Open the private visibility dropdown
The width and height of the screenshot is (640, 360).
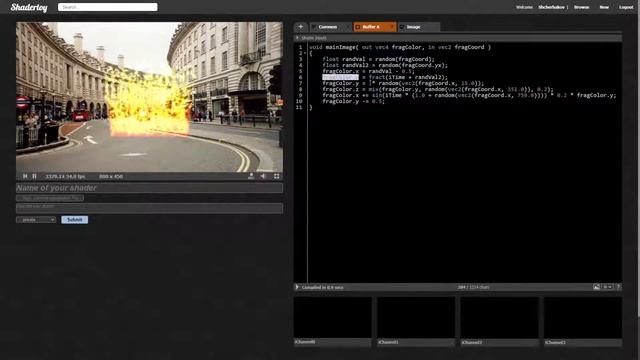point(36,220)
